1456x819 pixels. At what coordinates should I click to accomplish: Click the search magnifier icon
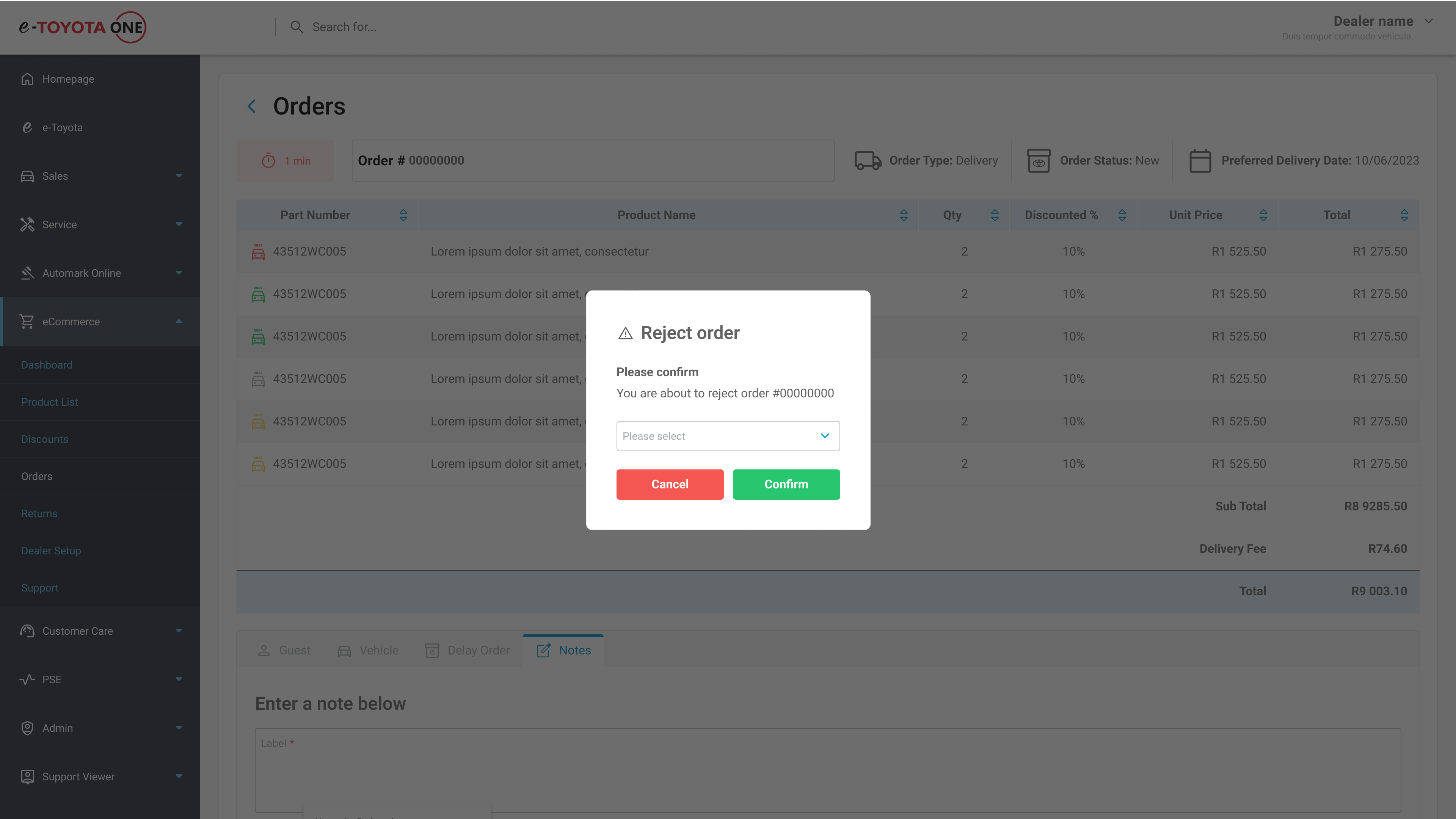click(x=296, y=27)
